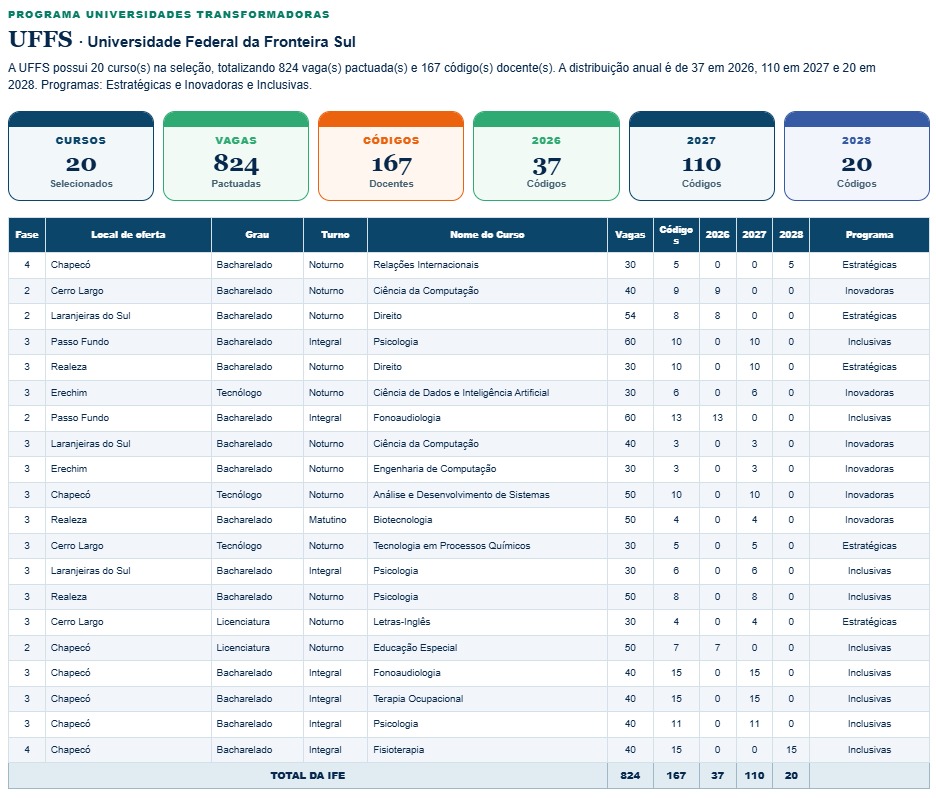Screen dimensions: 936x798
Task: Click the 13 códigos cell in Fonoaudiologia row
Action: click(x=676, y=418)
